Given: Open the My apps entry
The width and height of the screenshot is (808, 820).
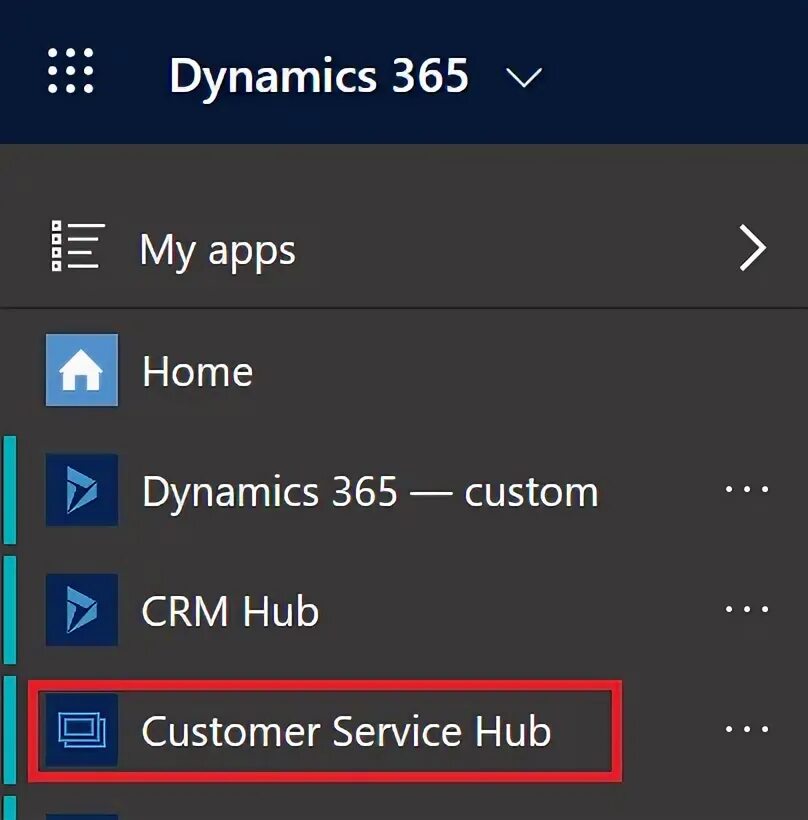Looking at the screenshot, I should (218, 251).
